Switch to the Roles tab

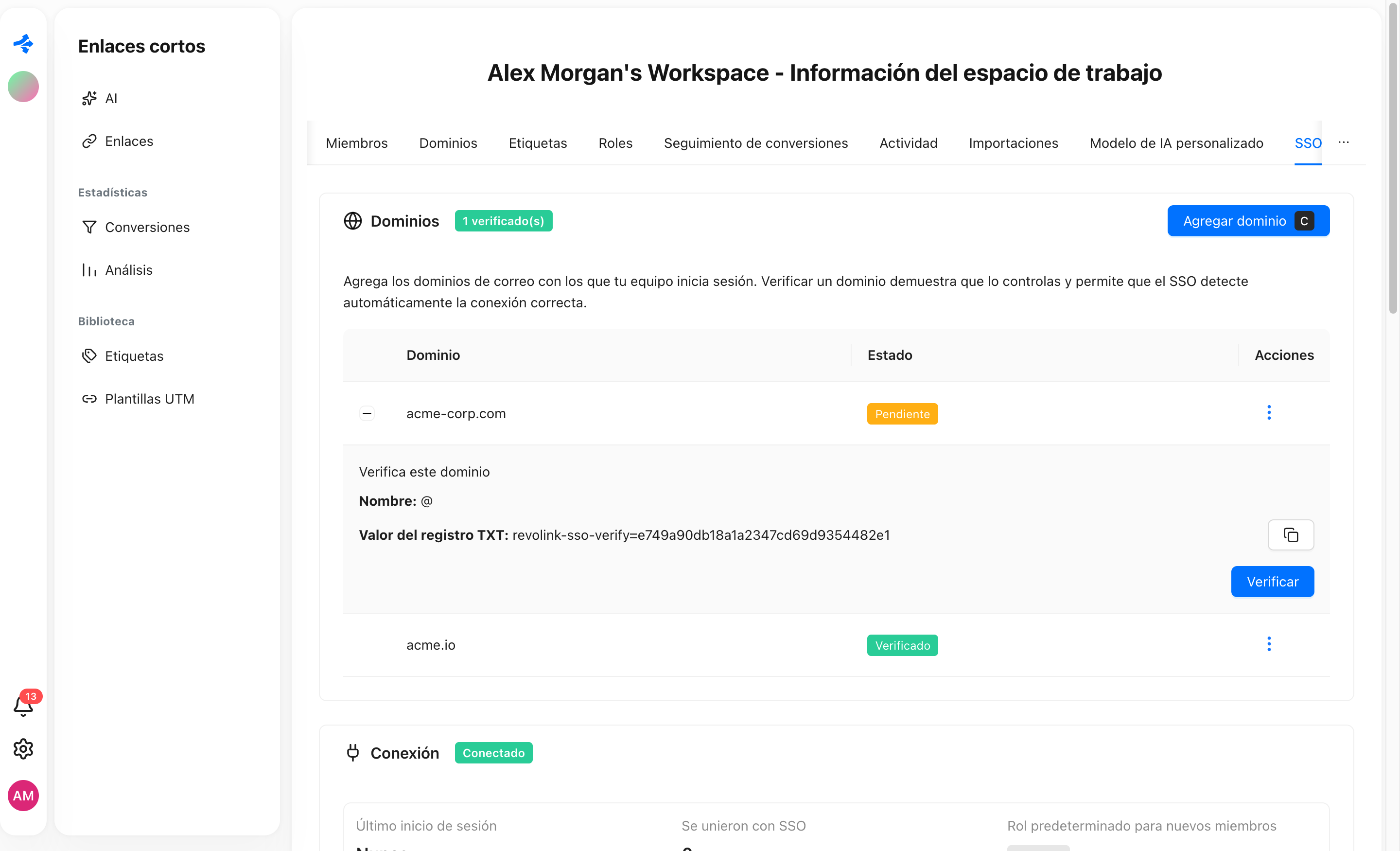pos(615,142)
